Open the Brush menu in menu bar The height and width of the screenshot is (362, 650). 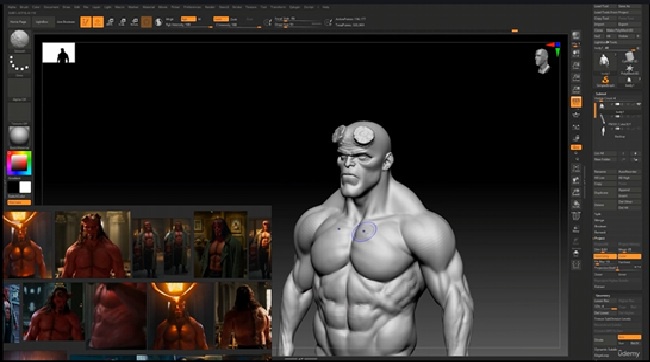[24, 7]
